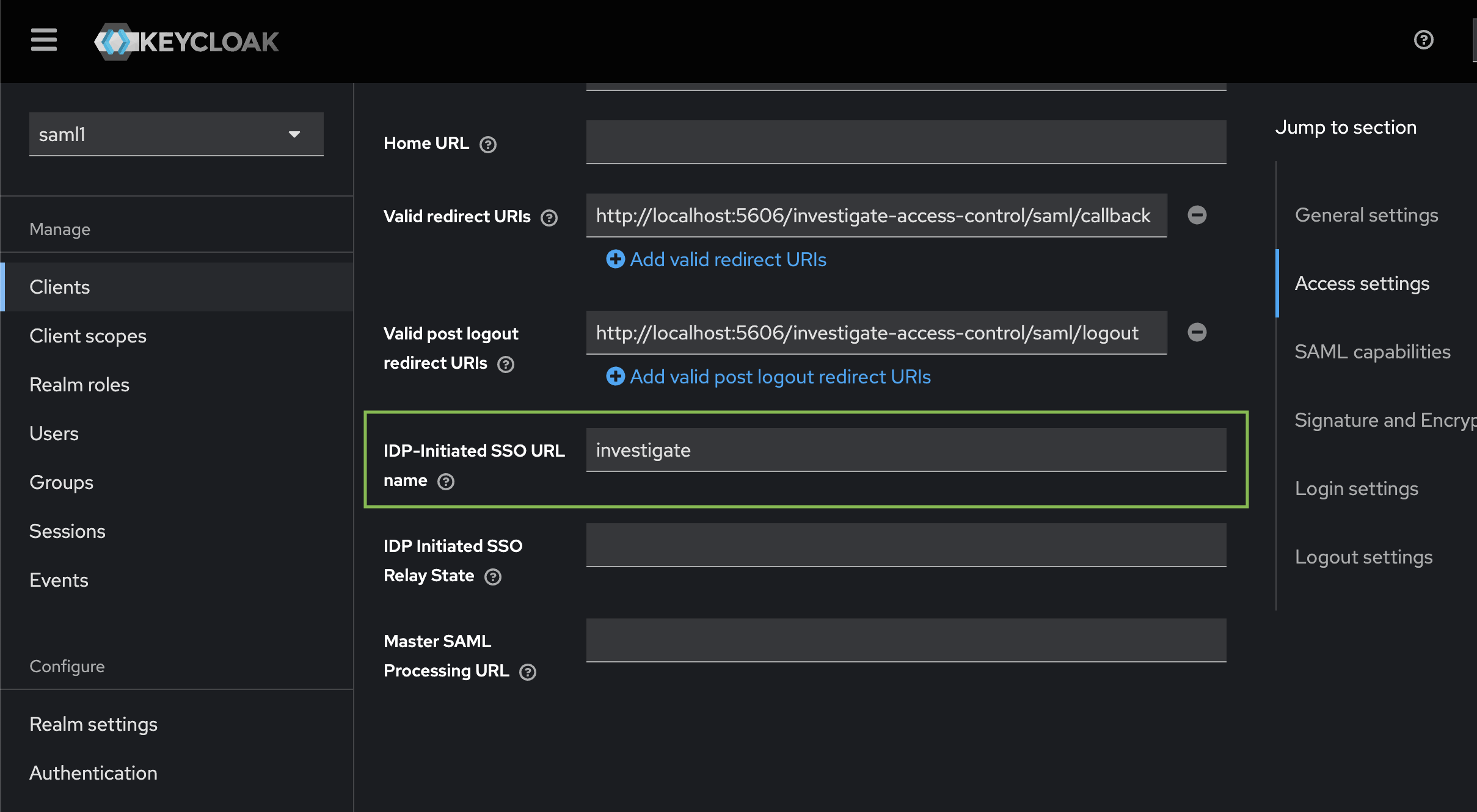1477x812 pixels.
Task: Remove the saml/logout post logout URI
Action: click(1196, 332)
